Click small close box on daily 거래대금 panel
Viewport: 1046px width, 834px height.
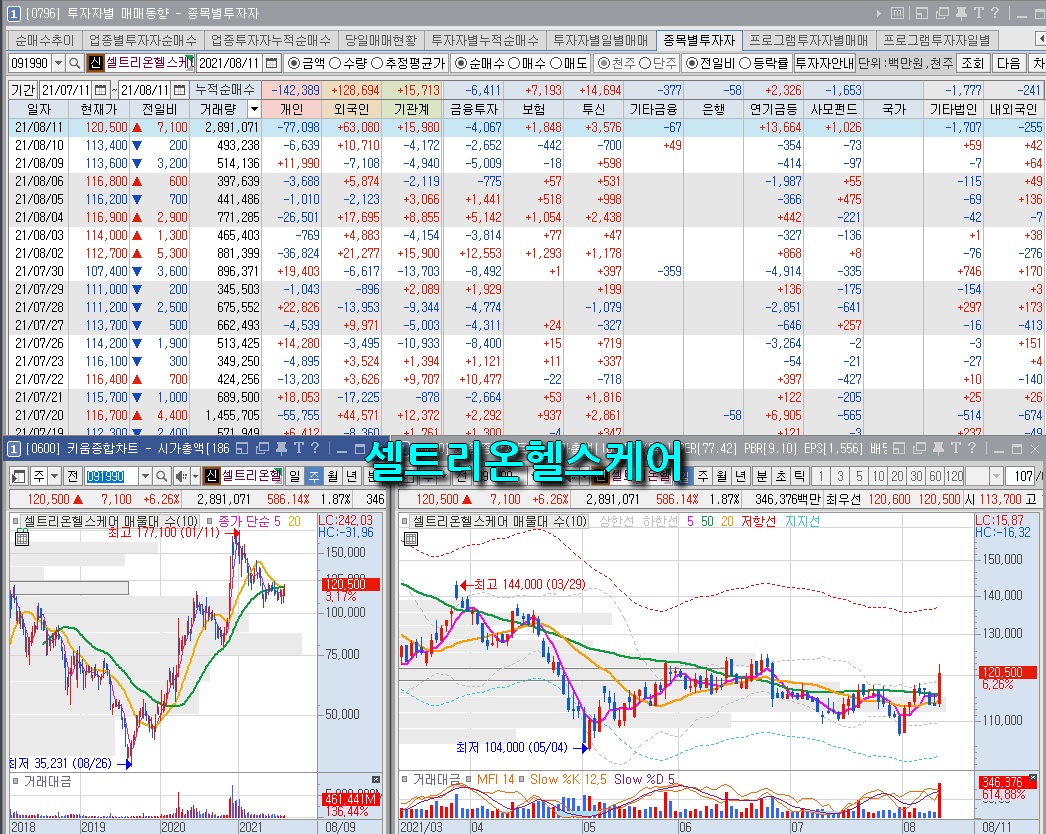(1033, 778)
